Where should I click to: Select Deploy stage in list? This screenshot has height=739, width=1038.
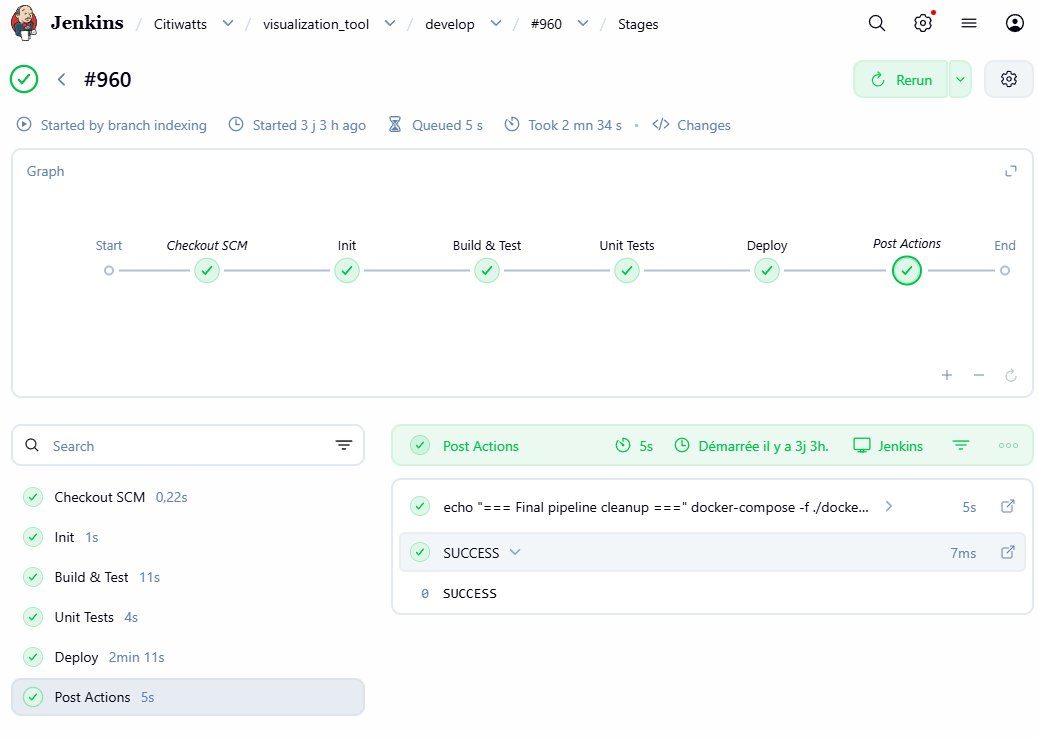click(188, 658)
